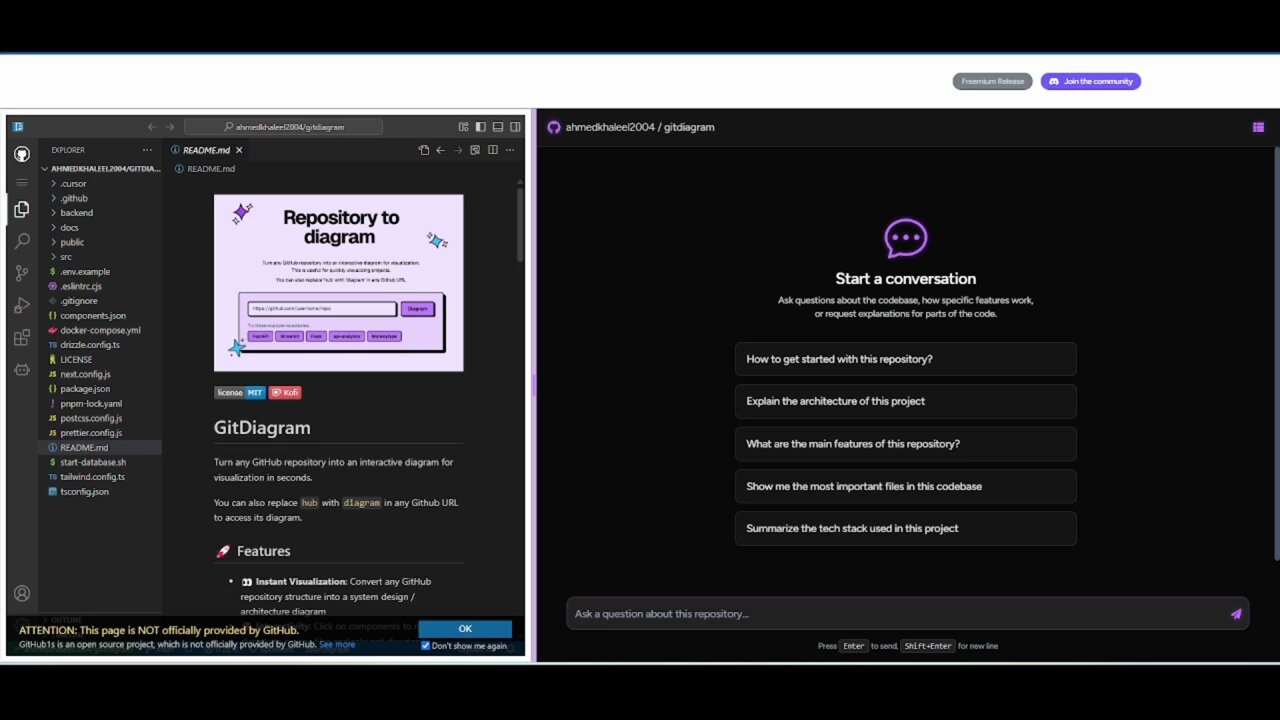
Task: Open the Source Control view icon
Action: click(x=22, y=273)
